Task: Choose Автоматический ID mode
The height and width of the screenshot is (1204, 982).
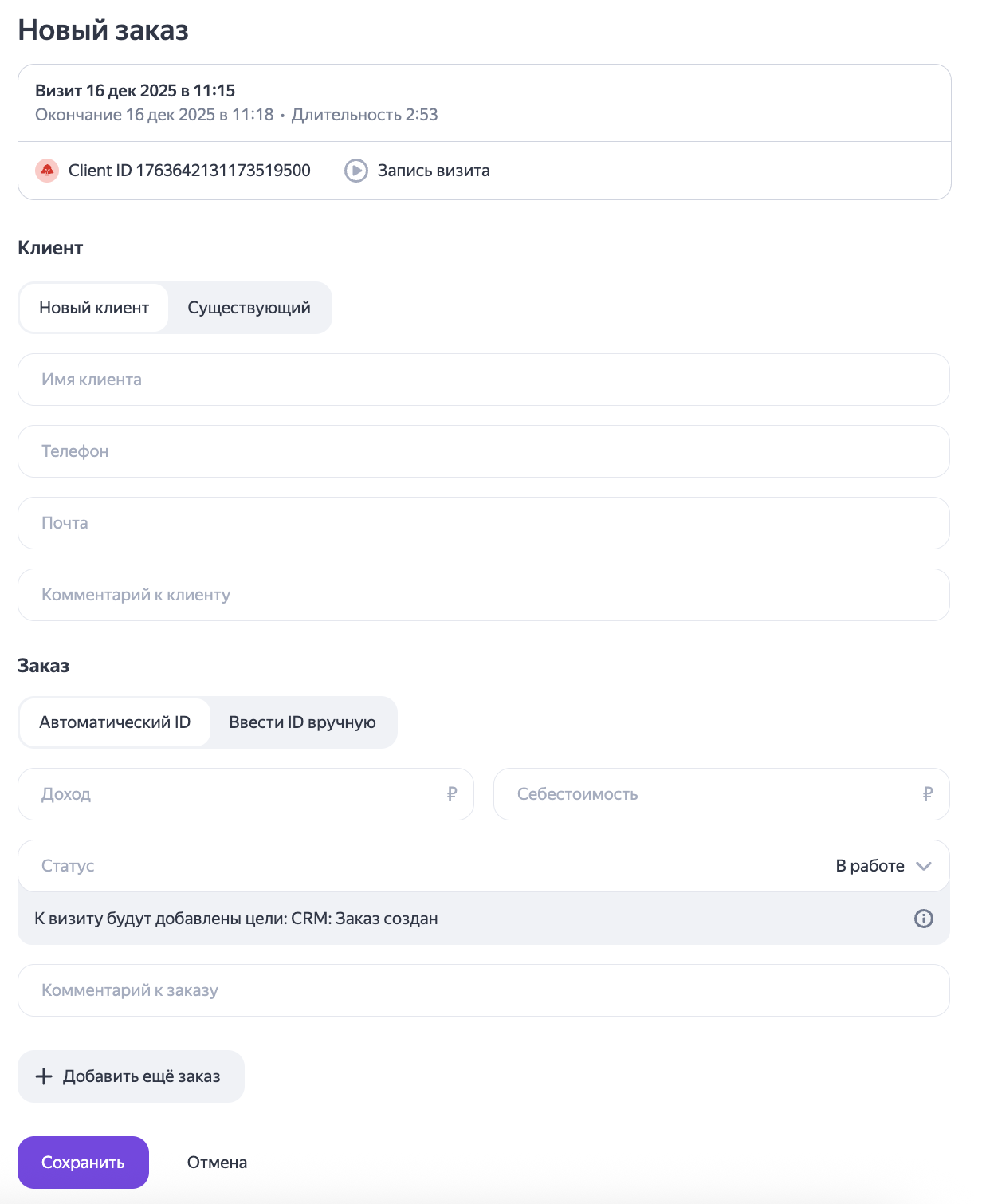Action: pyautogui.click(x=115, y=722)
